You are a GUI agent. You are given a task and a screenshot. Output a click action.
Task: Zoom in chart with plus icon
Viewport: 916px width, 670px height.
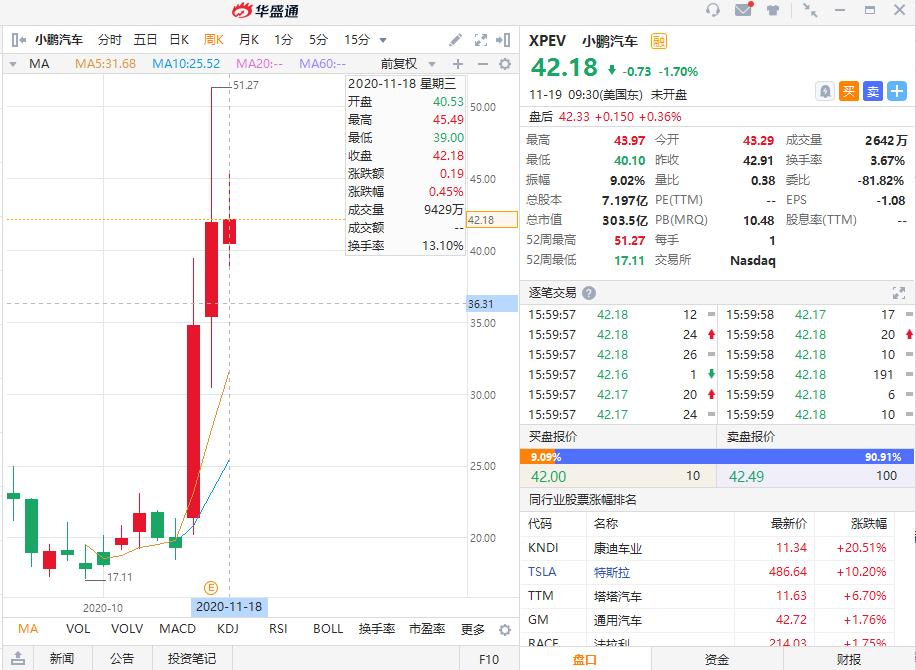(458, 64)
